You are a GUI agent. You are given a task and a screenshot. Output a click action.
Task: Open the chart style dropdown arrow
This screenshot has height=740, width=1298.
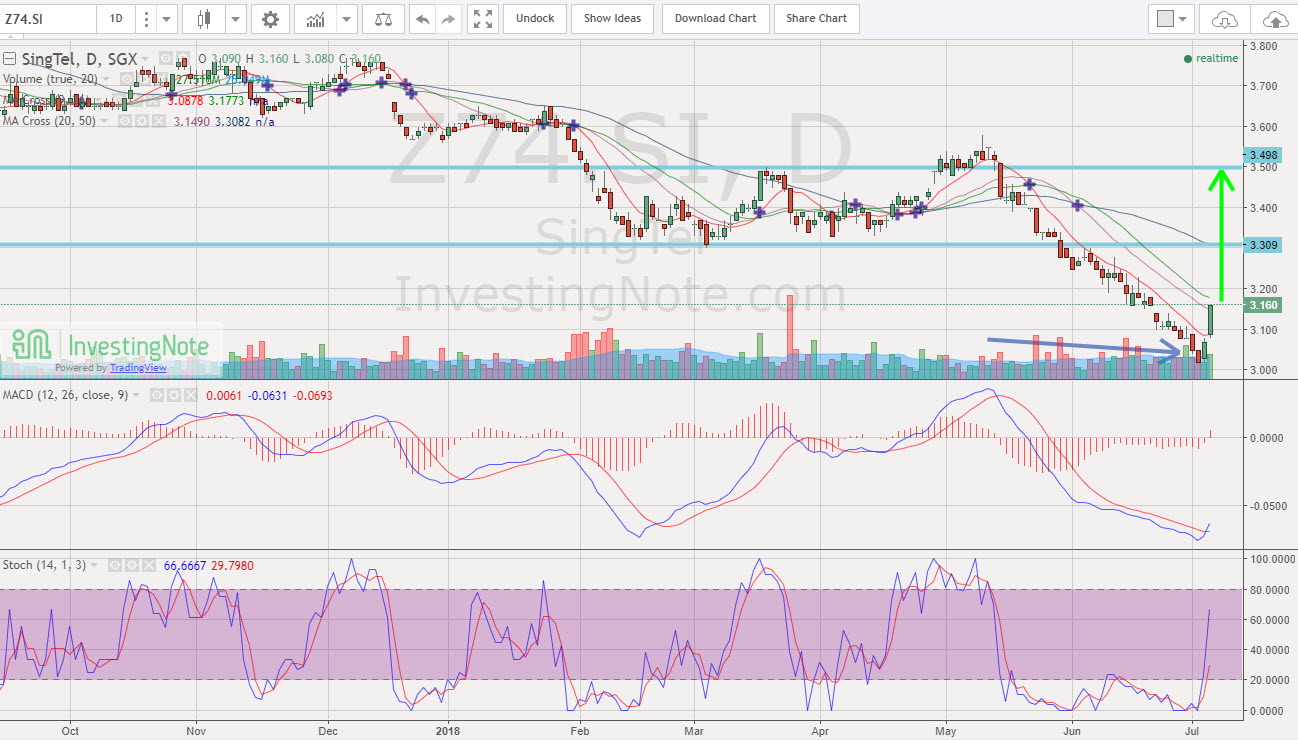click(x=234, y=19)
